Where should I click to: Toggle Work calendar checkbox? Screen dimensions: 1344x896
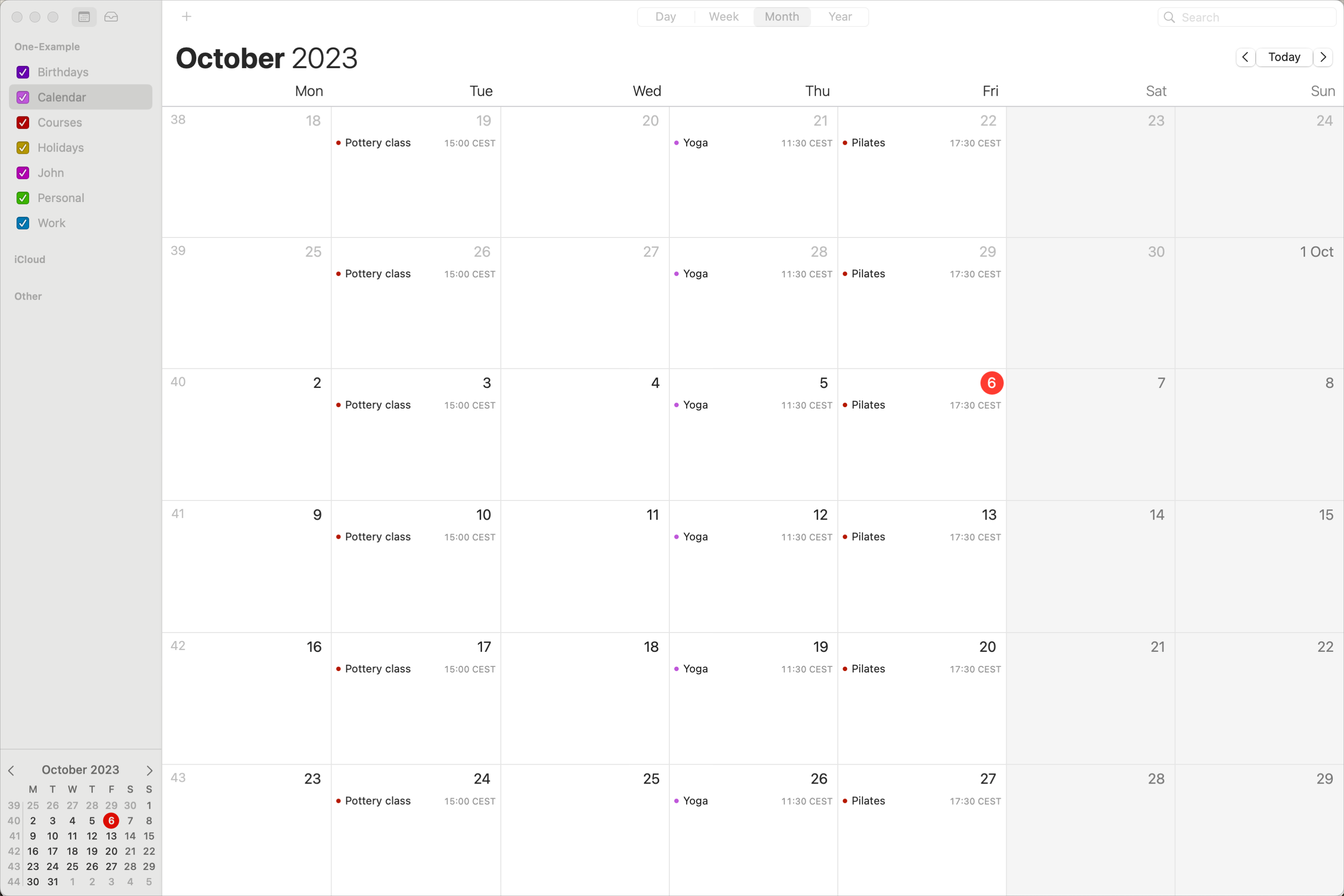click(x=22, y=223)
